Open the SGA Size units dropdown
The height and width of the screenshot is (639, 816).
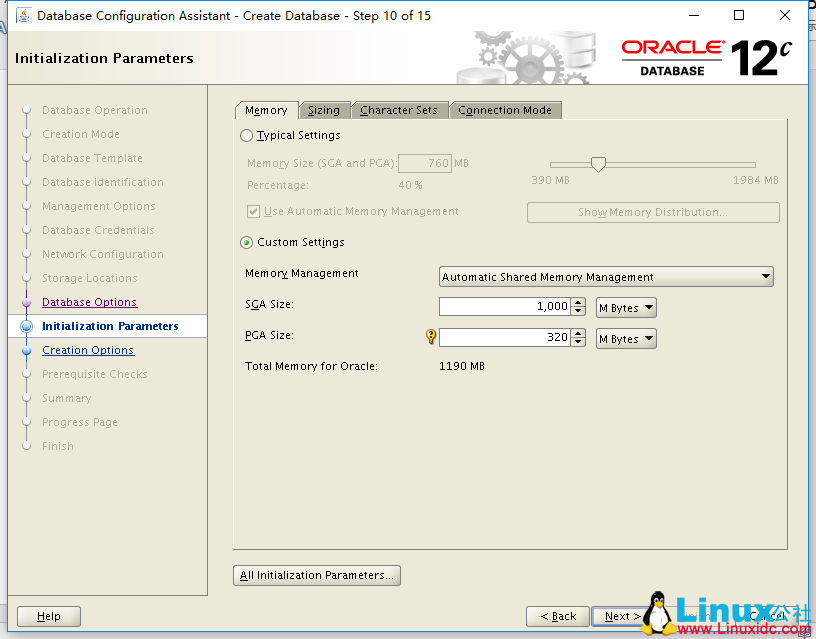coord(625,307)
